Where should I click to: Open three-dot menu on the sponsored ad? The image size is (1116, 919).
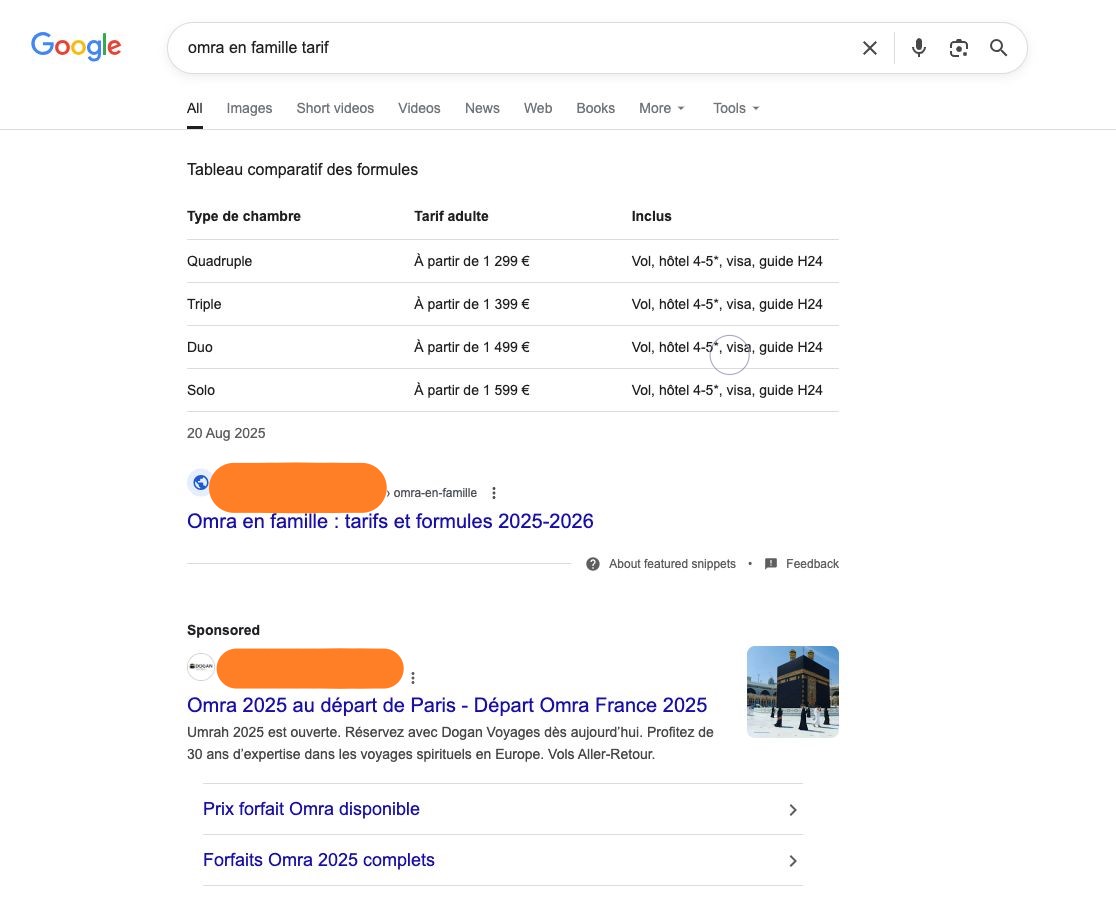pos(413,677)
